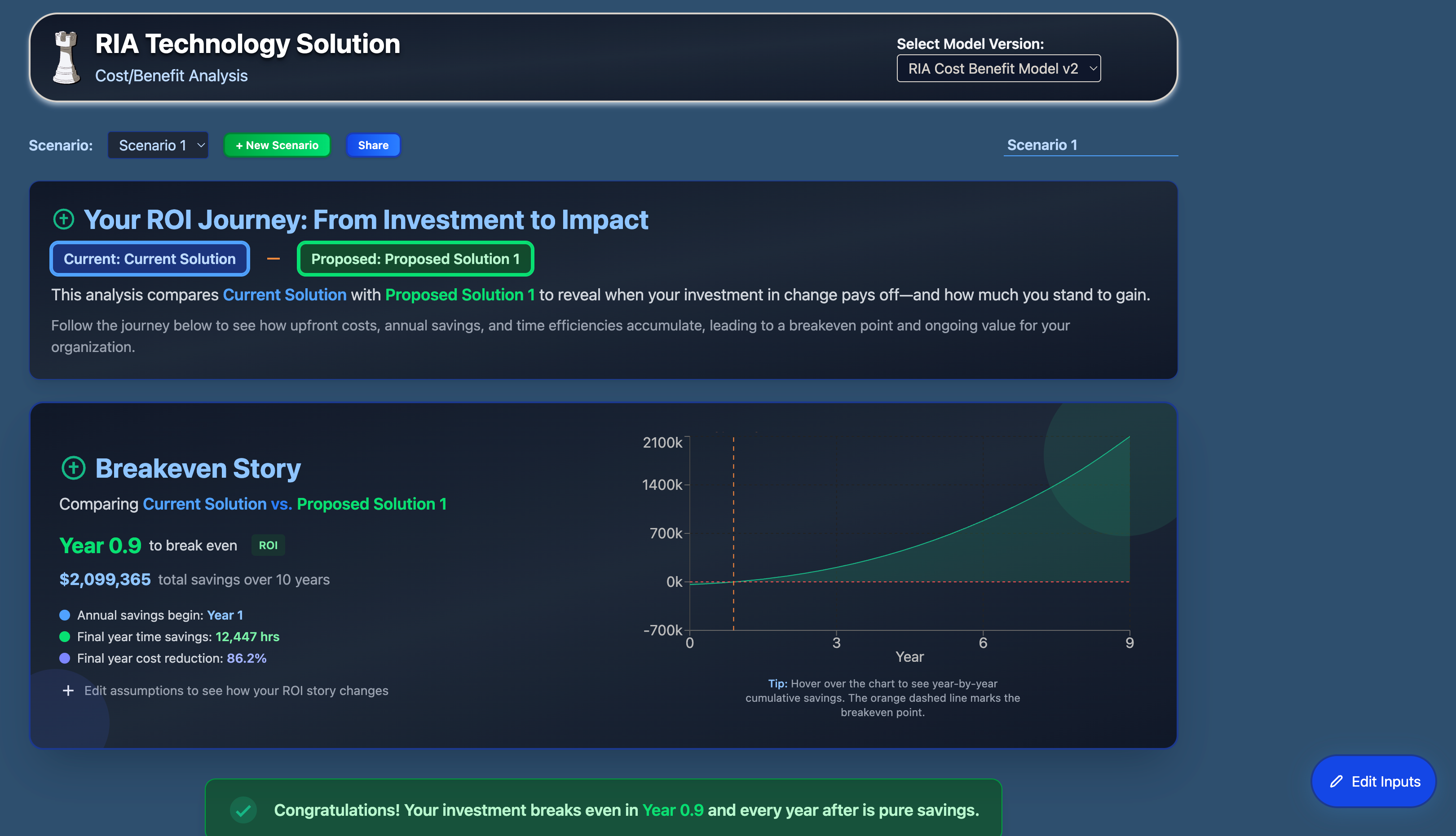Image resolution: width=1456 pixels, height=836 pixels.
Task: Select Proposed: Proposed Solution 1 pill
Action: (x=415, y=259)
